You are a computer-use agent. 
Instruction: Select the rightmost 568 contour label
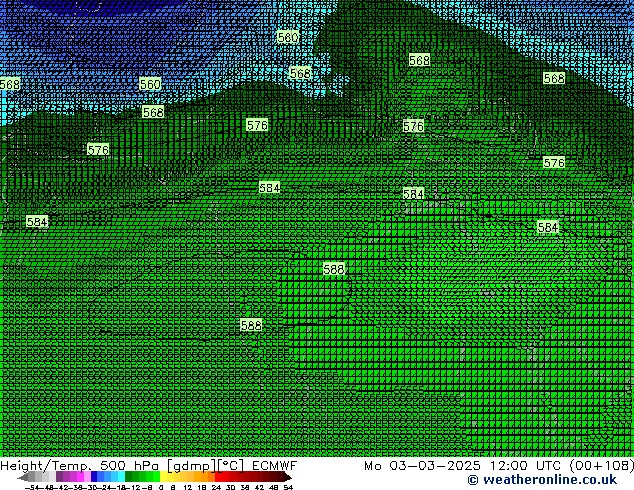[x=554, y=78]
